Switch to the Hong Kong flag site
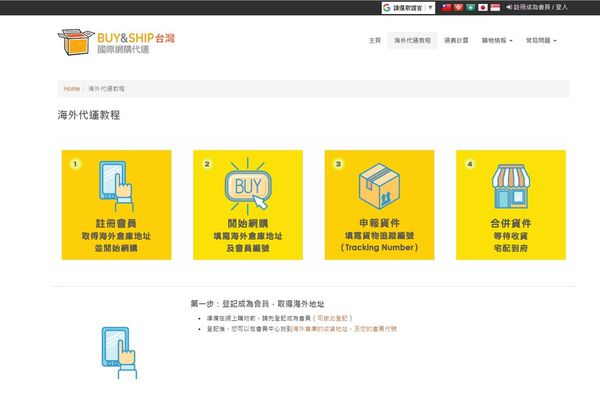 [x=458, y=7]
